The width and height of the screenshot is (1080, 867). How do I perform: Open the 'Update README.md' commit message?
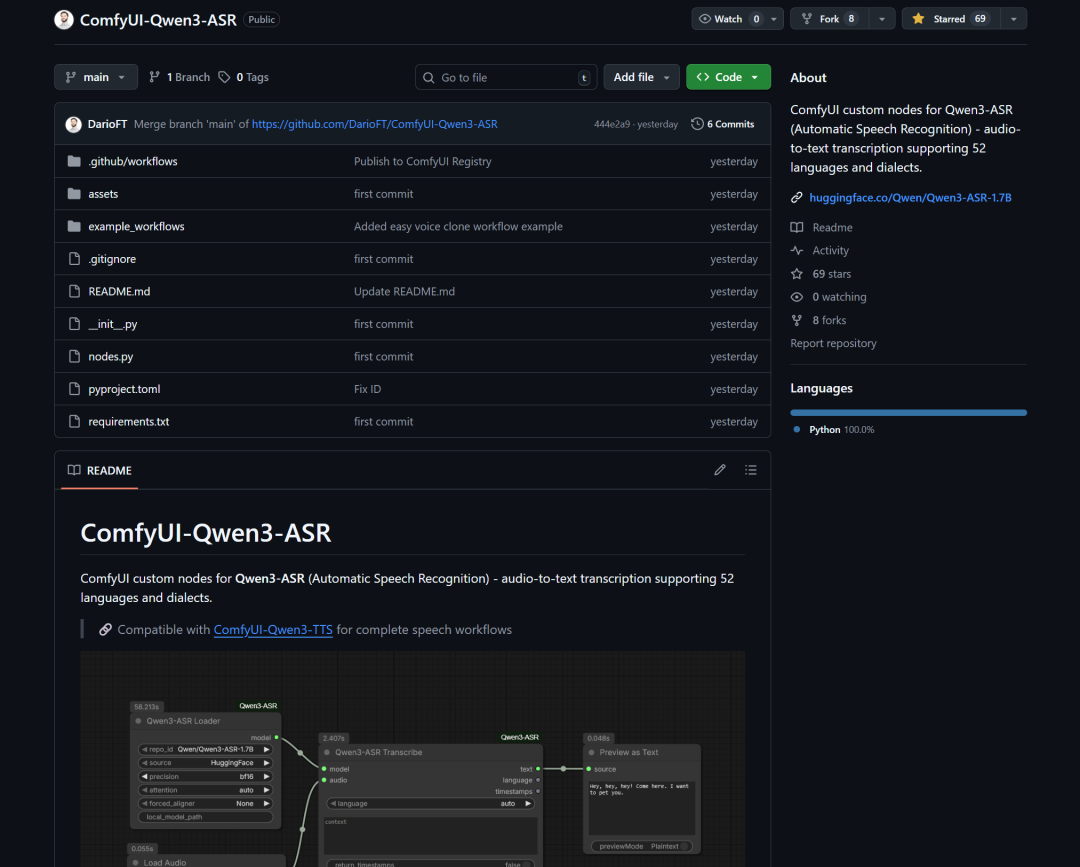pos(404,291)
